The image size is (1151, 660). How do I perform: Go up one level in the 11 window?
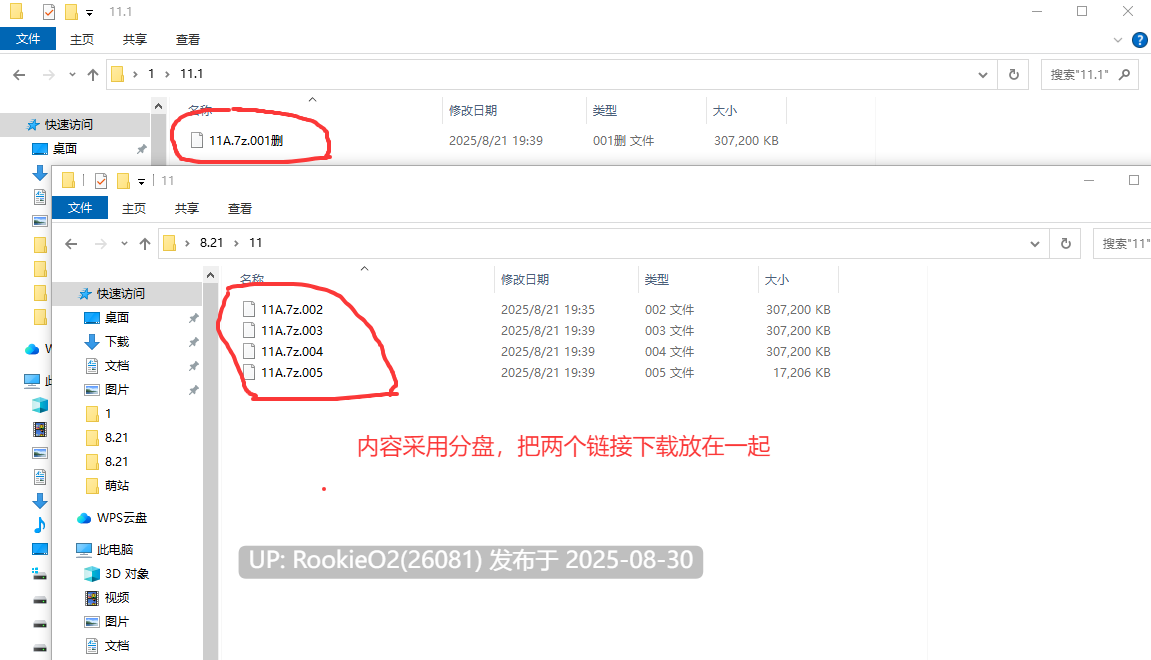[145, 243]
